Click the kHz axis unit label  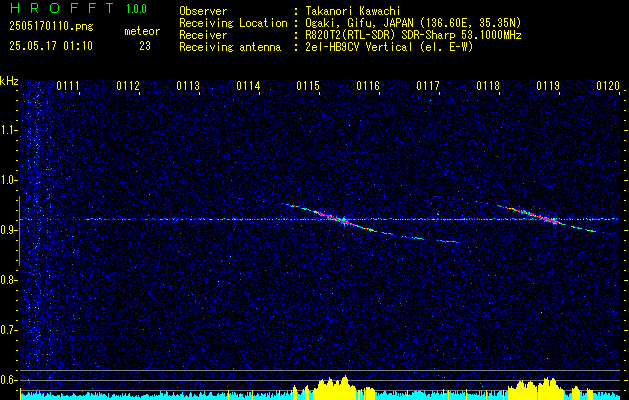tap(9, 81)
